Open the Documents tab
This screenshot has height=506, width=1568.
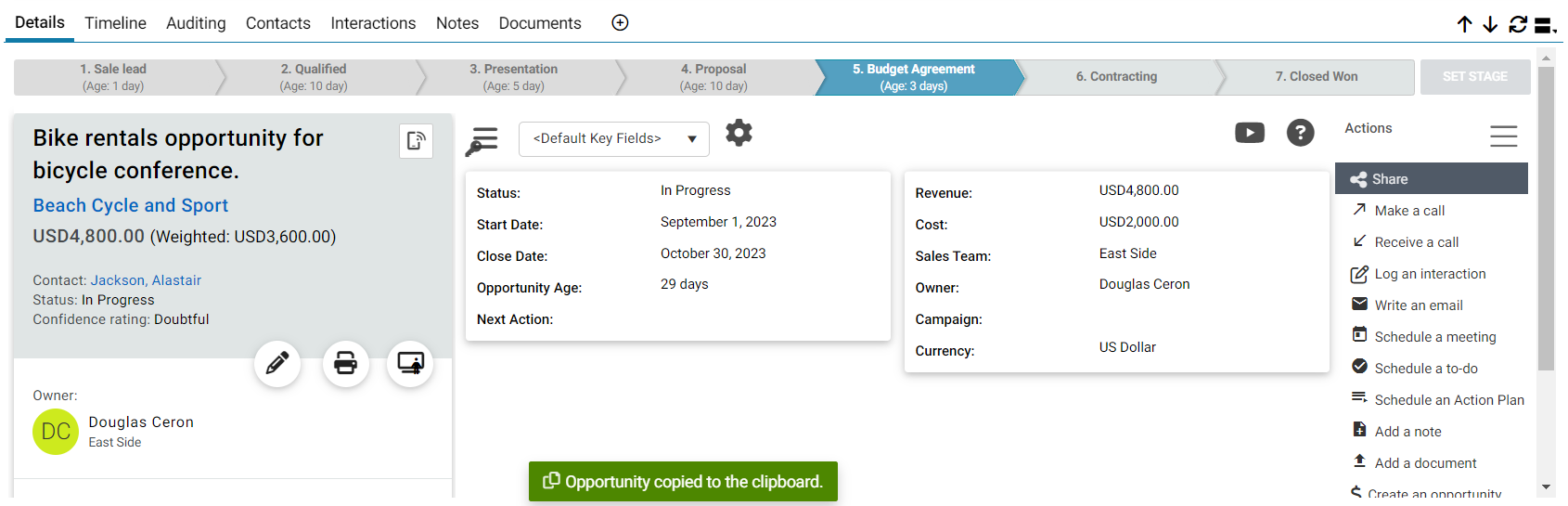point(540,23)
